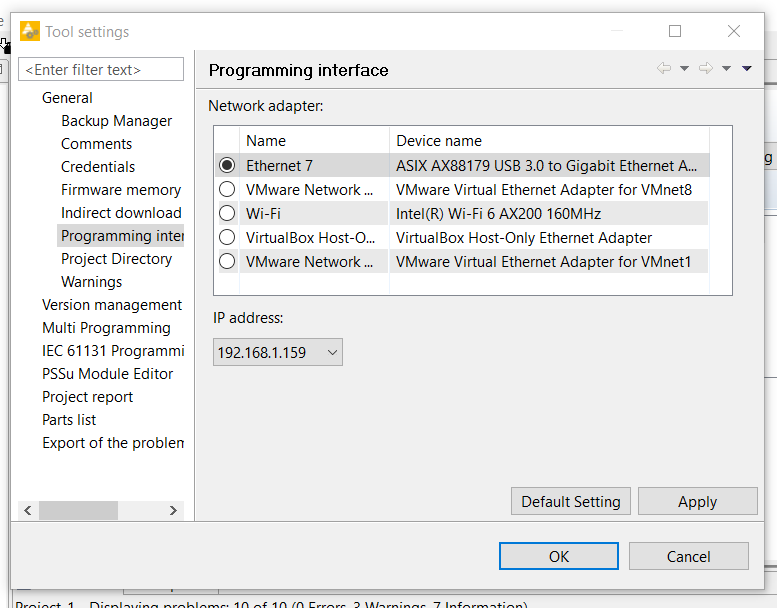Viewport: 777px width, 608px height.
Task: Click the Ethernet 7 name cell
Action: coord(315,165)
